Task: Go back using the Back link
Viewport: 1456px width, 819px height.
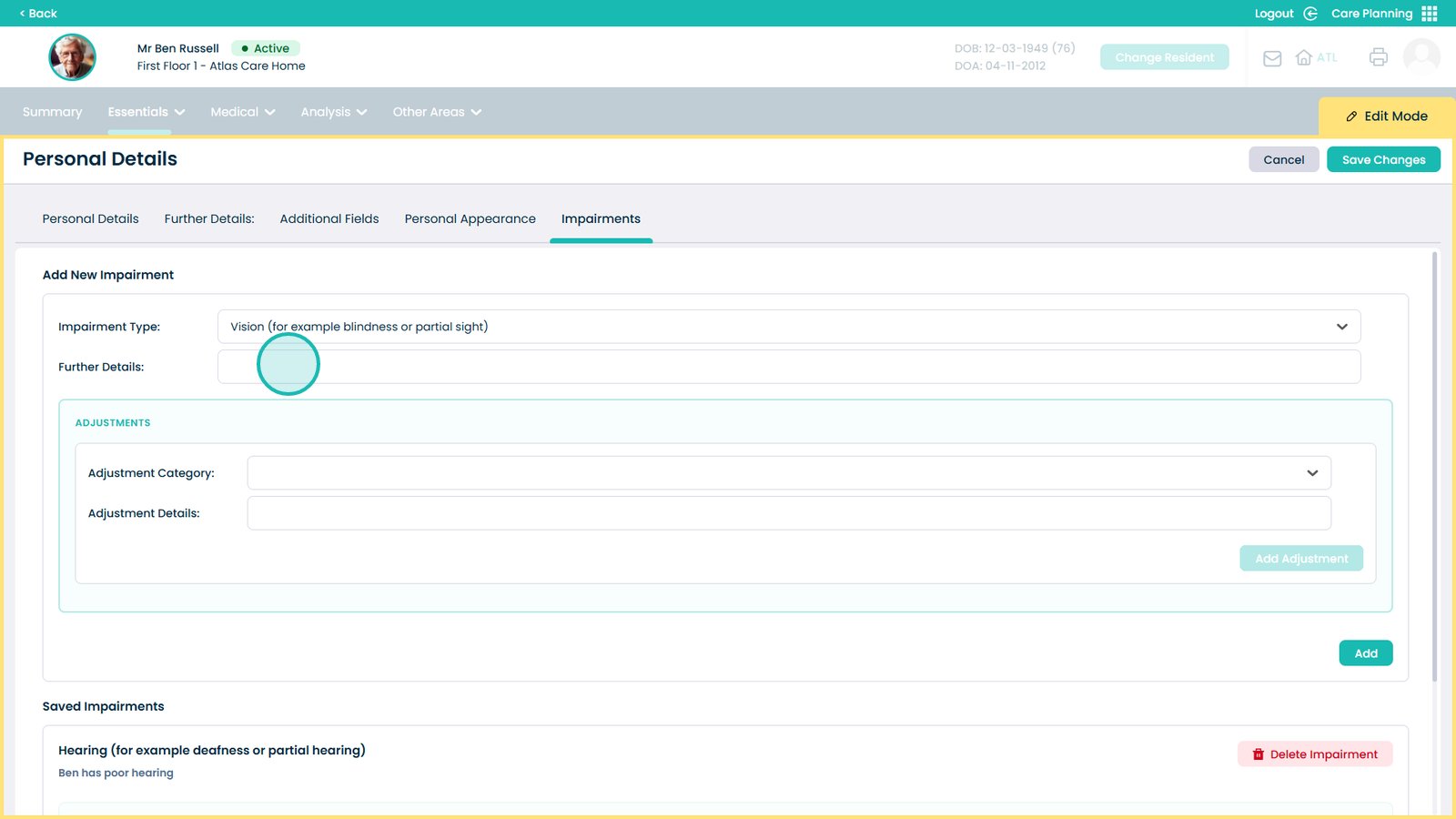Action: point(38,14)
